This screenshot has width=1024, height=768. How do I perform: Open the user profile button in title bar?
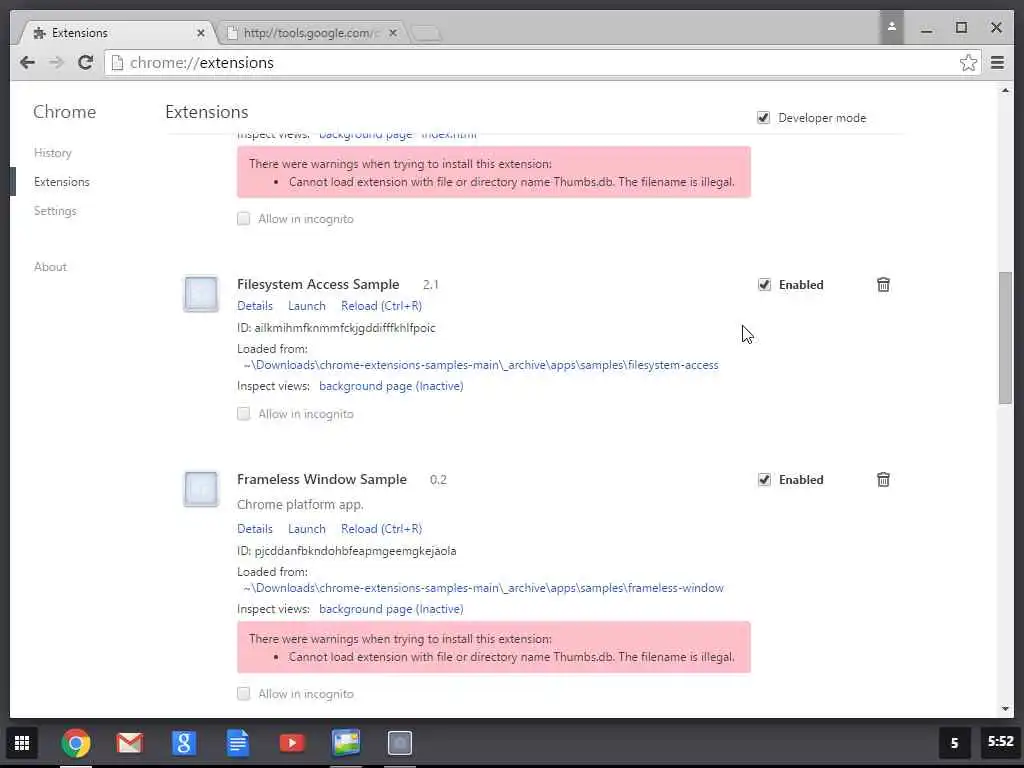tap(891, 27)
